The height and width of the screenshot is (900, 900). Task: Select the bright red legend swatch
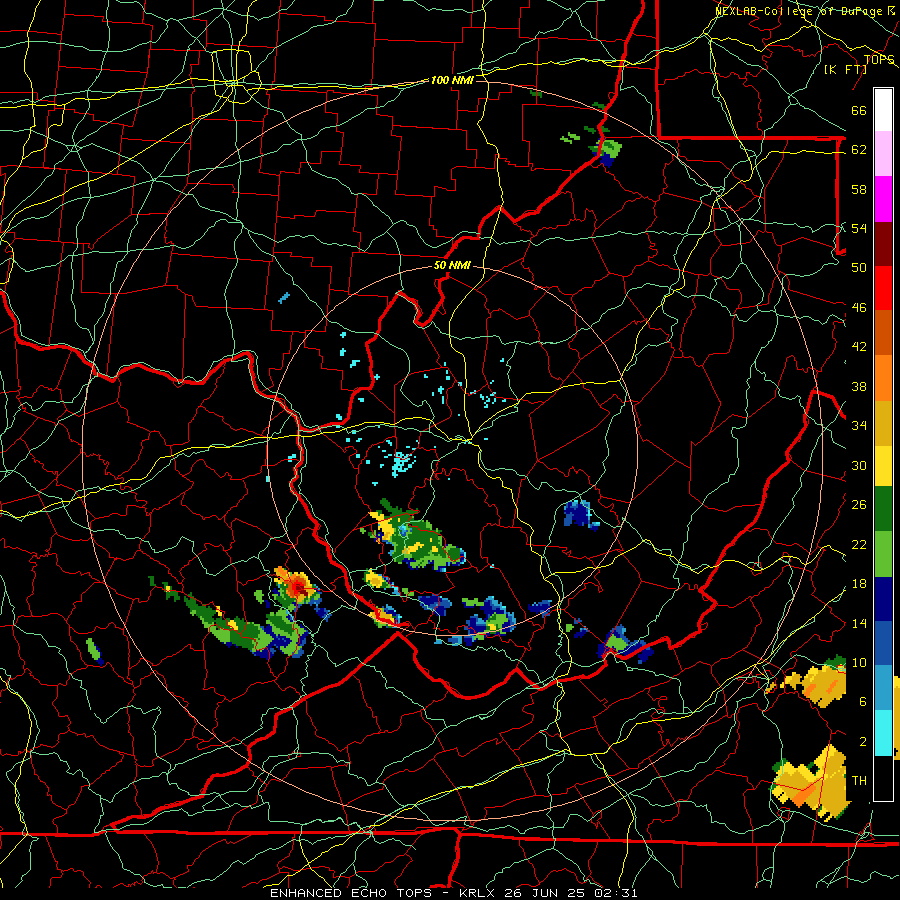pos(883,288)
